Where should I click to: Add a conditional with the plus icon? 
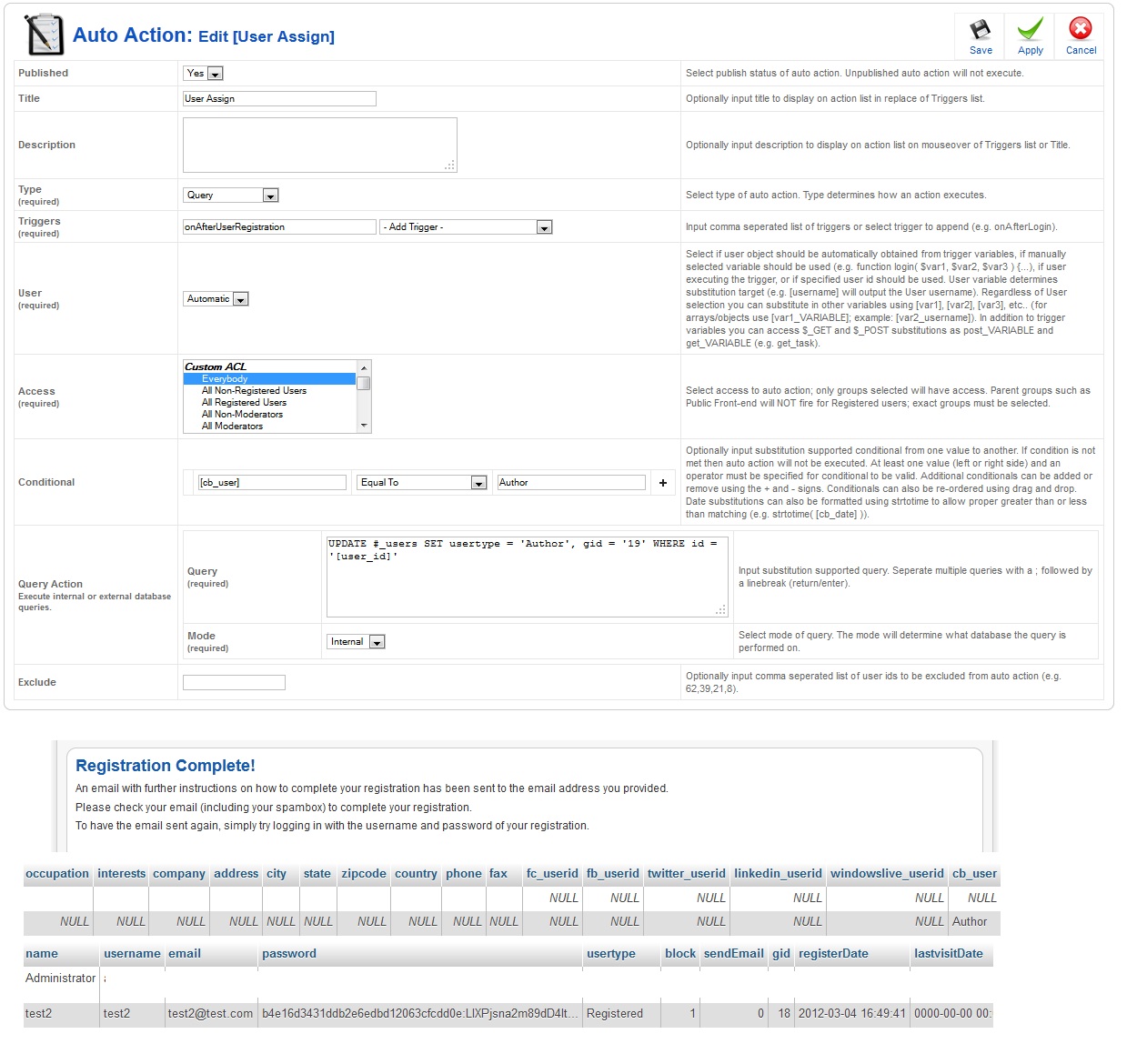(663, 483)
